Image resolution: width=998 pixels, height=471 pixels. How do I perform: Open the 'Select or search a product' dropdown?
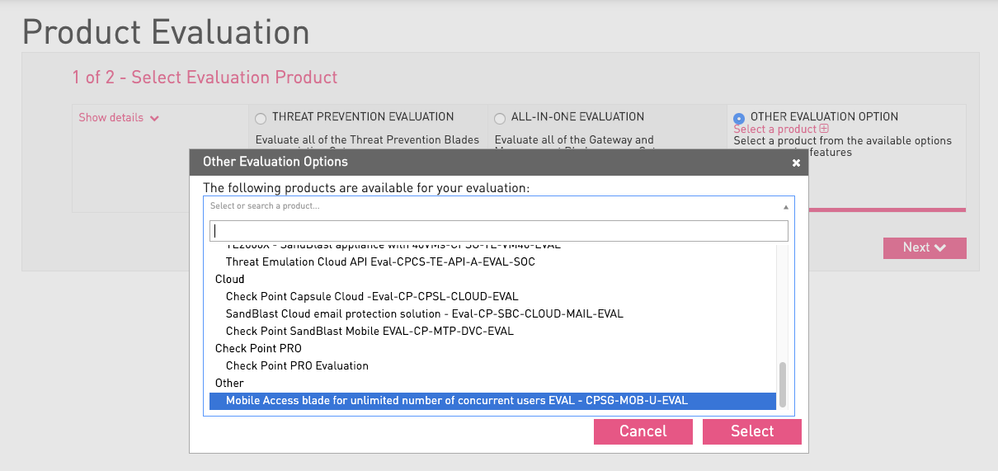click(498, 206)
